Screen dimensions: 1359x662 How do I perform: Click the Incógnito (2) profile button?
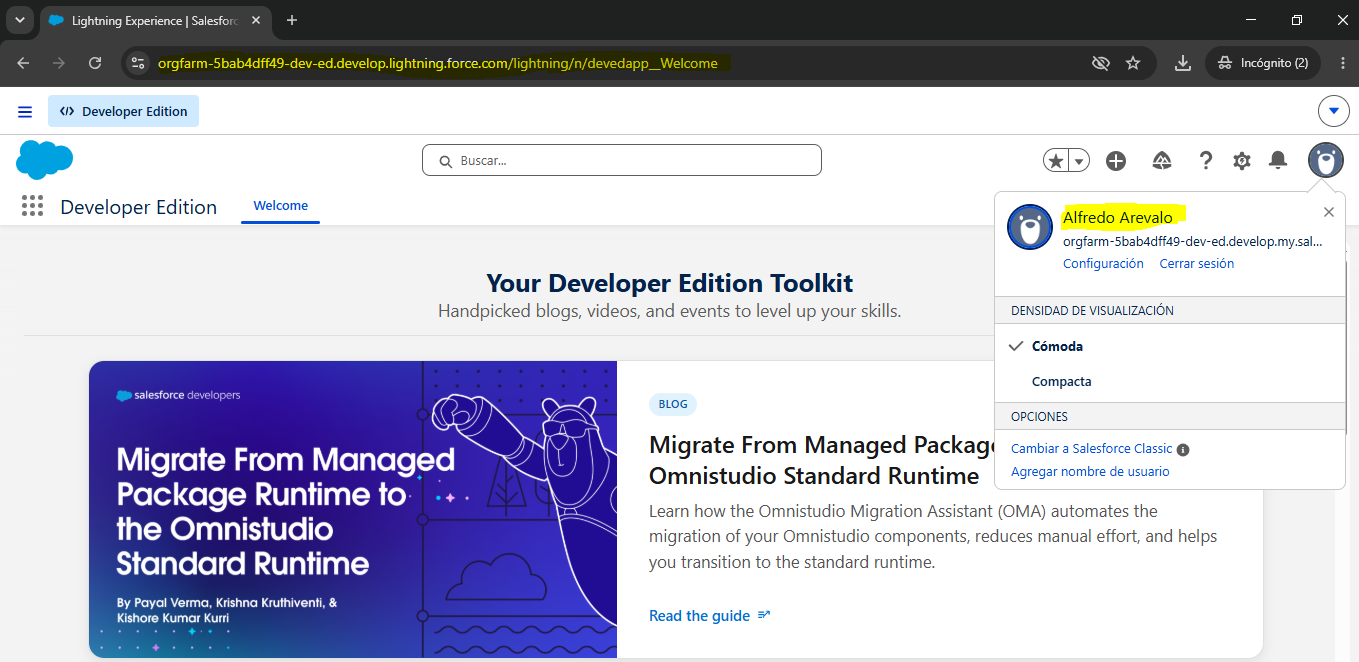[1263, 63]
